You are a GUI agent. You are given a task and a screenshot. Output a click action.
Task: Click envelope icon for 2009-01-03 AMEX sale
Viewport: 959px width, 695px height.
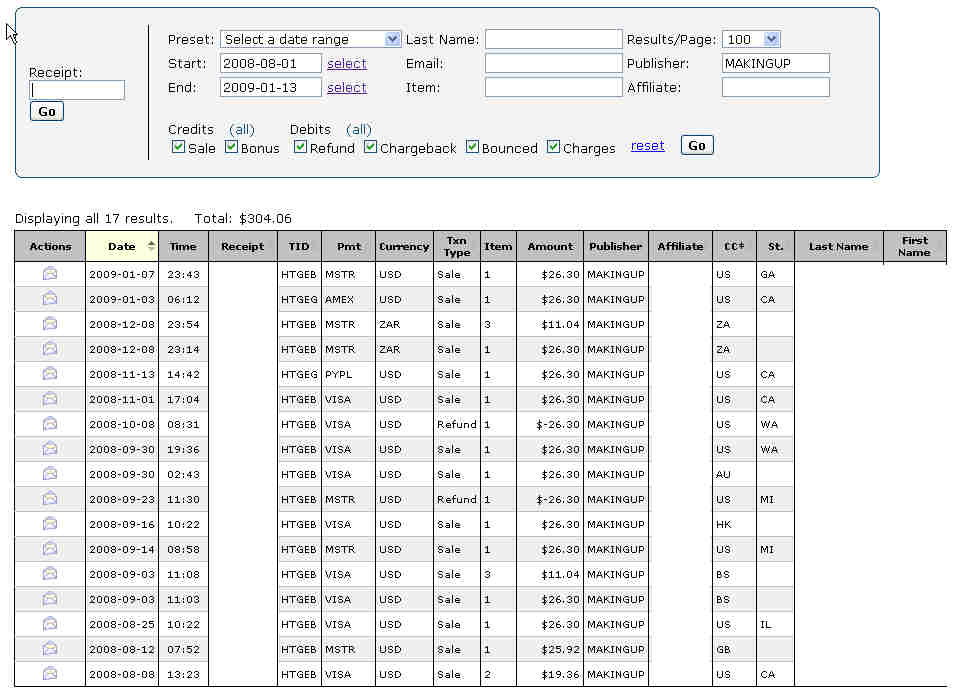[x=50, y=298]
